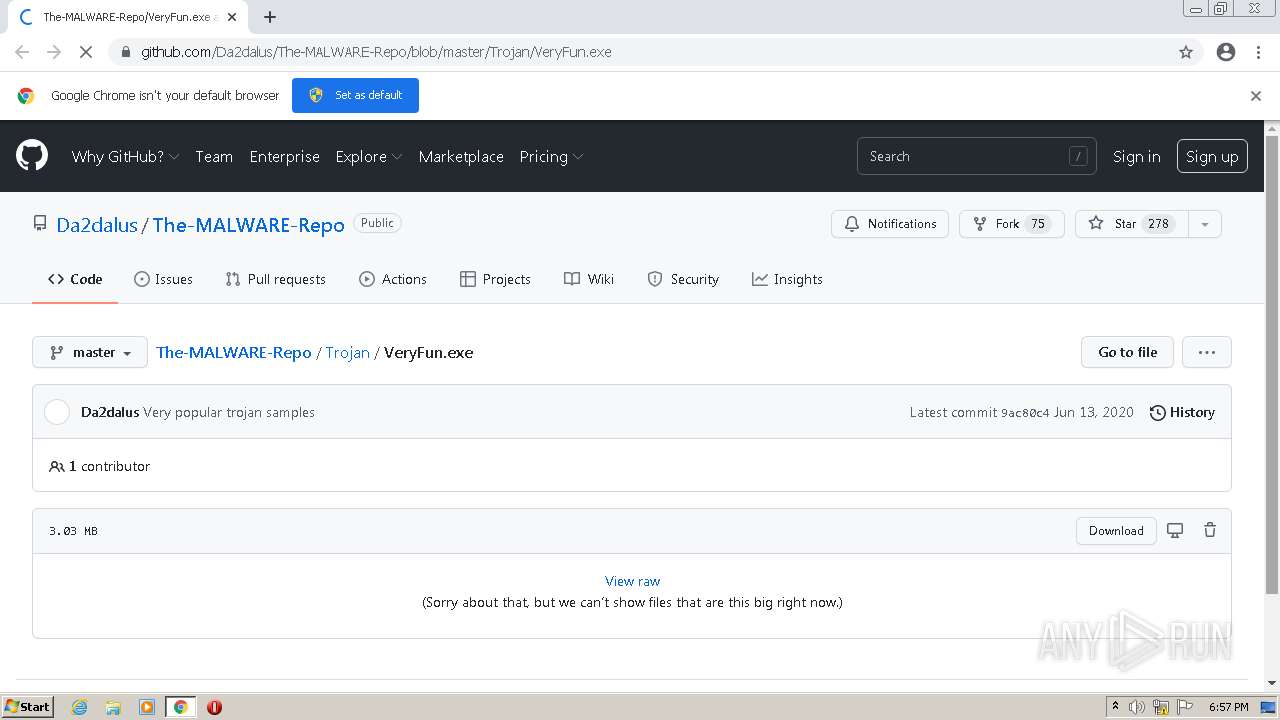Click the Go to file button
This screenshot has height=720, width=1280.
(1127, 352)
